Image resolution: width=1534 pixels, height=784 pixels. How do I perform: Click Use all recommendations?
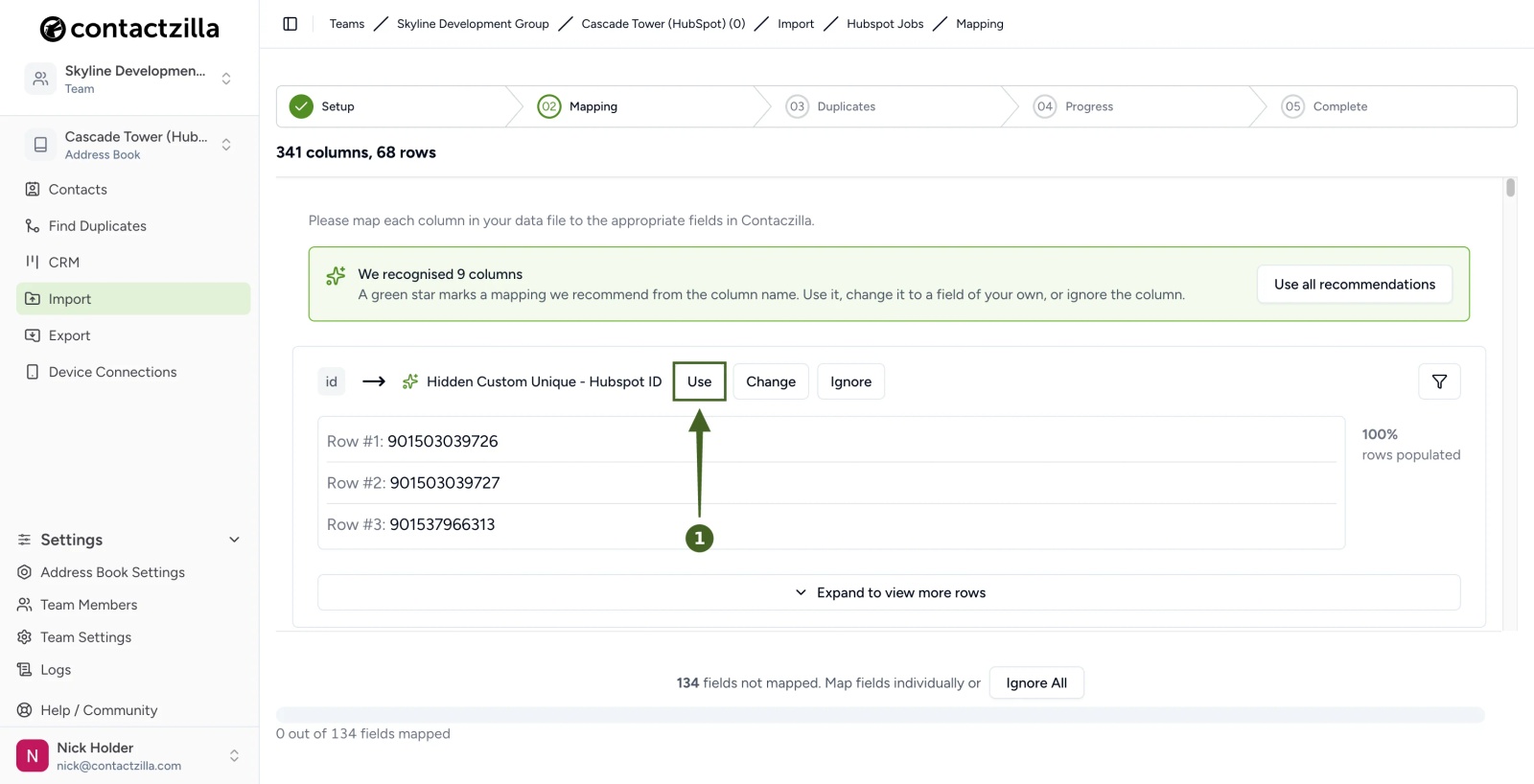click(1355, 285)
